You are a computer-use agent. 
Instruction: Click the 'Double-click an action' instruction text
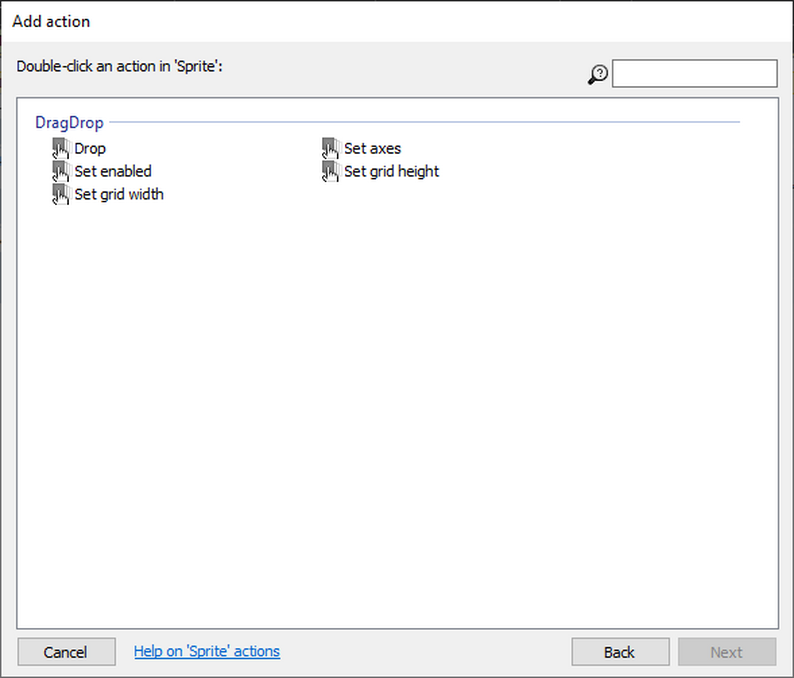126,67
